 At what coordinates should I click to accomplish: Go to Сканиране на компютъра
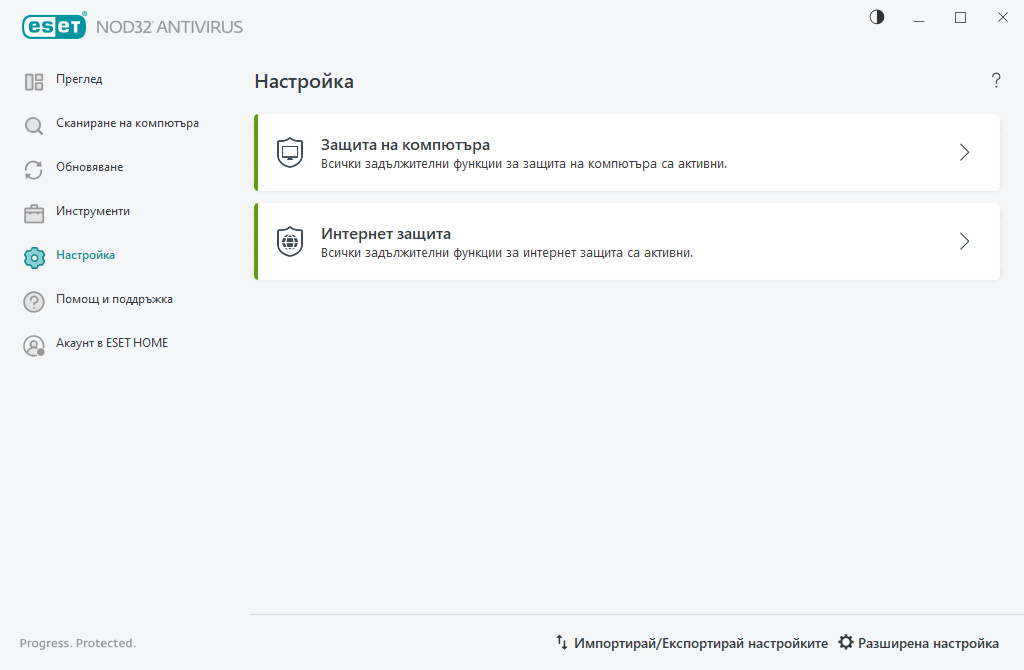coord(127,123)
